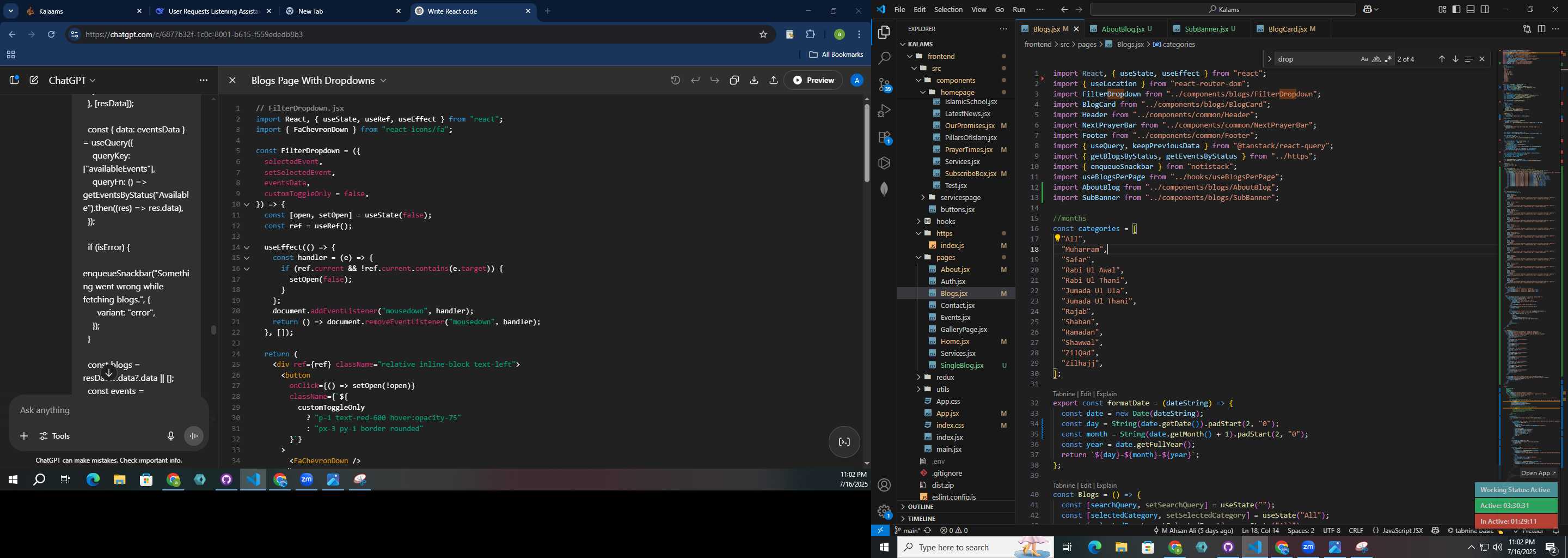Screen dimensions: 1568x558
Task: Open Blogs Page With Dropdowns title dropdown
Action: coord(319,81)
